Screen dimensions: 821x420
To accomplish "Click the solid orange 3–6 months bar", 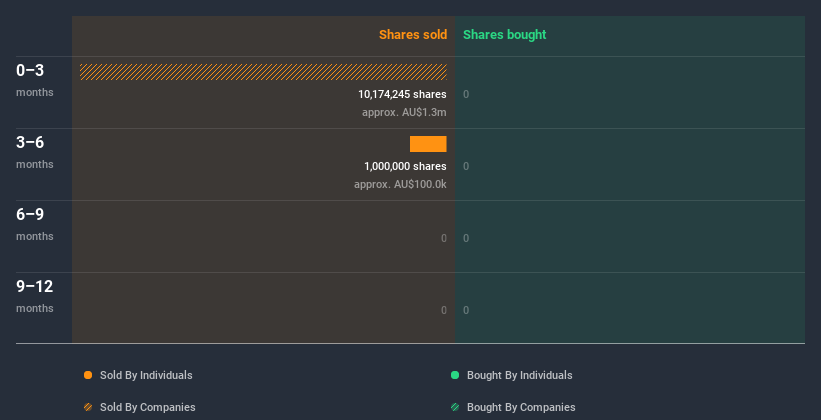I will pos(428,144).
